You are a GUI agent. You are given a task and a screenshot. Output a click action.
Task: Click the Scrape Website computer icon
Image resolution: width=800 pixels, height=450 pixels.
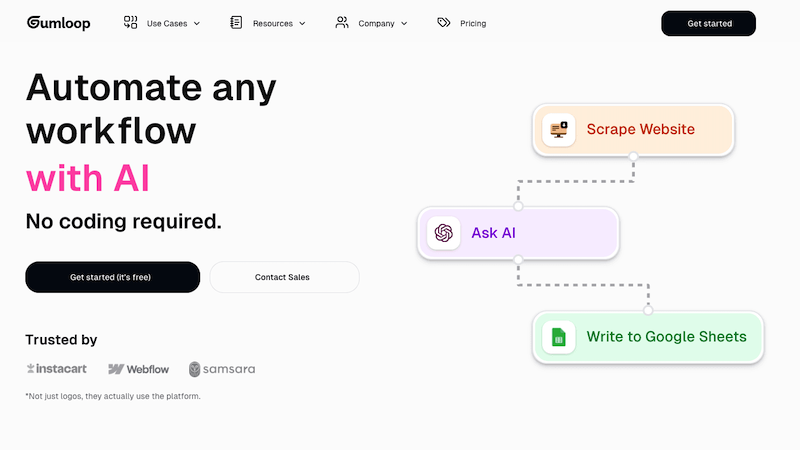559,130
